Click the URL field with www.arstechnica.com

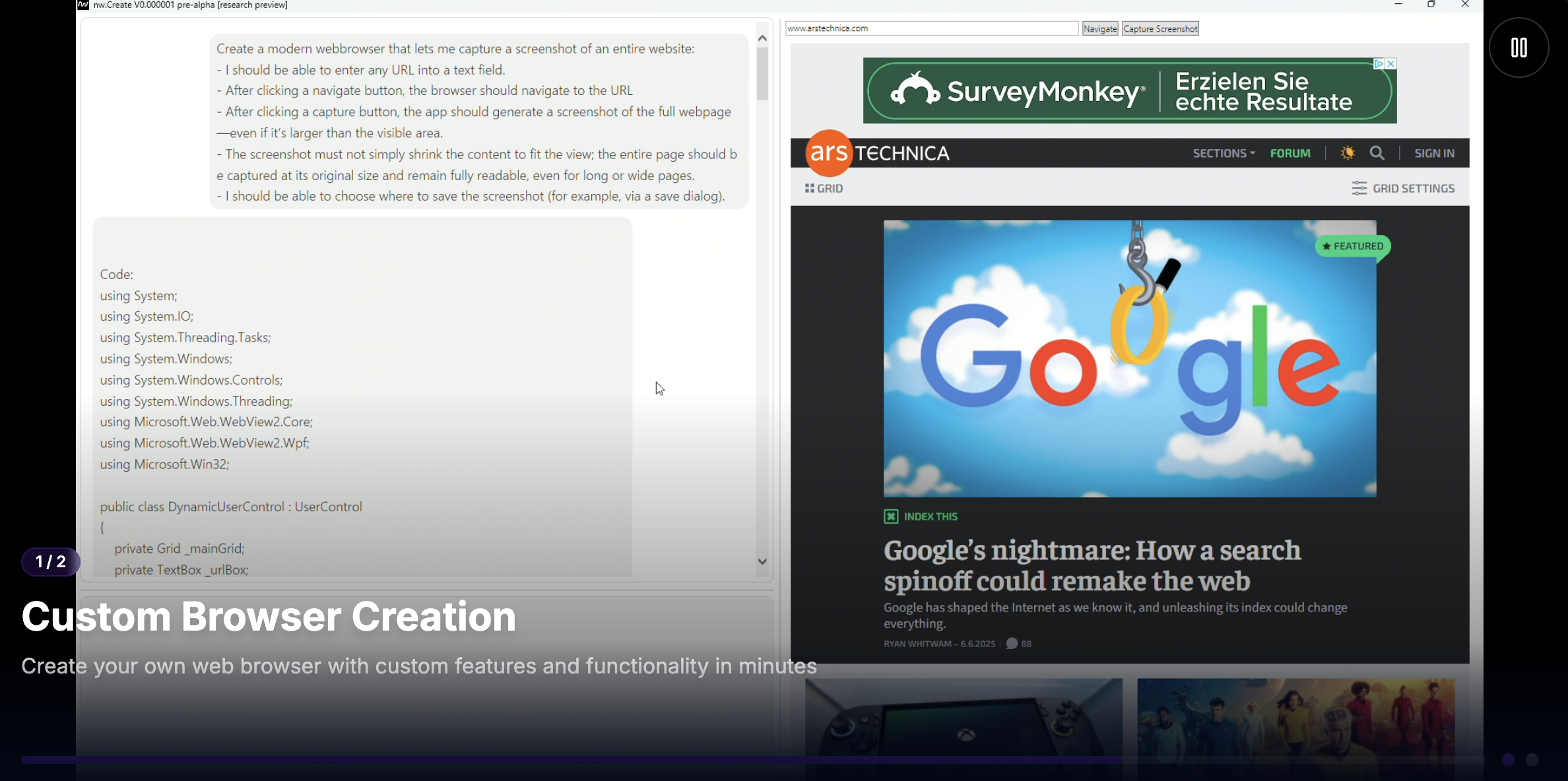931,28
